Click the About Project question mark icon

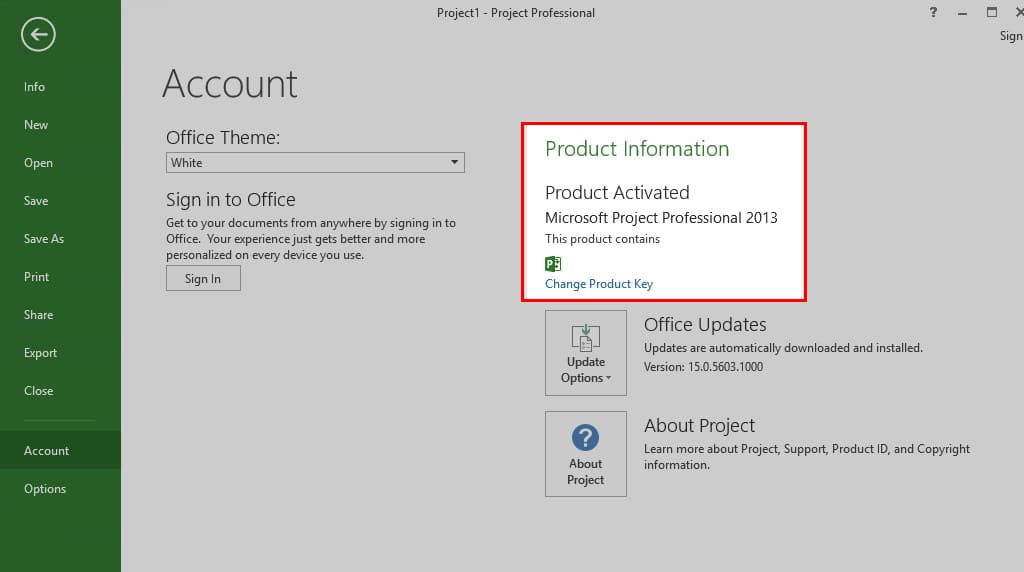585,437
